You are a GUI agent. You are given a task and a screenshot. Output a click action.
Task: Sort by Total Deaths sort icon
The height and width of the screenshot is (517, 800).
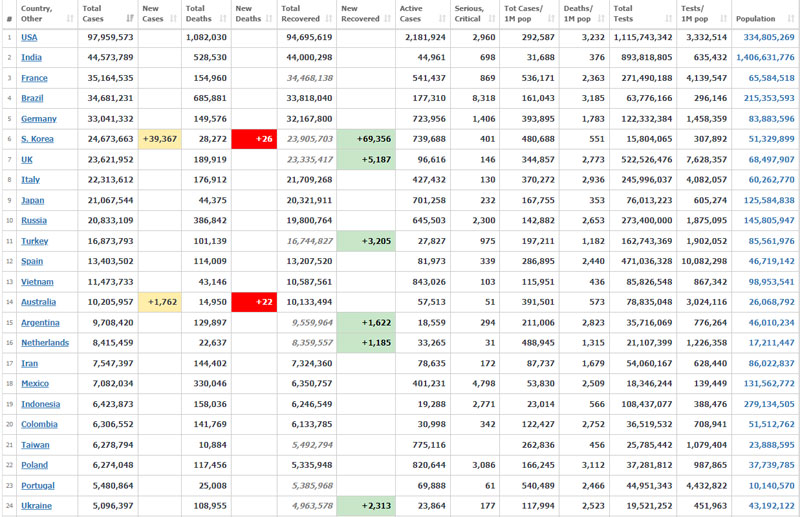coord(223,19)
